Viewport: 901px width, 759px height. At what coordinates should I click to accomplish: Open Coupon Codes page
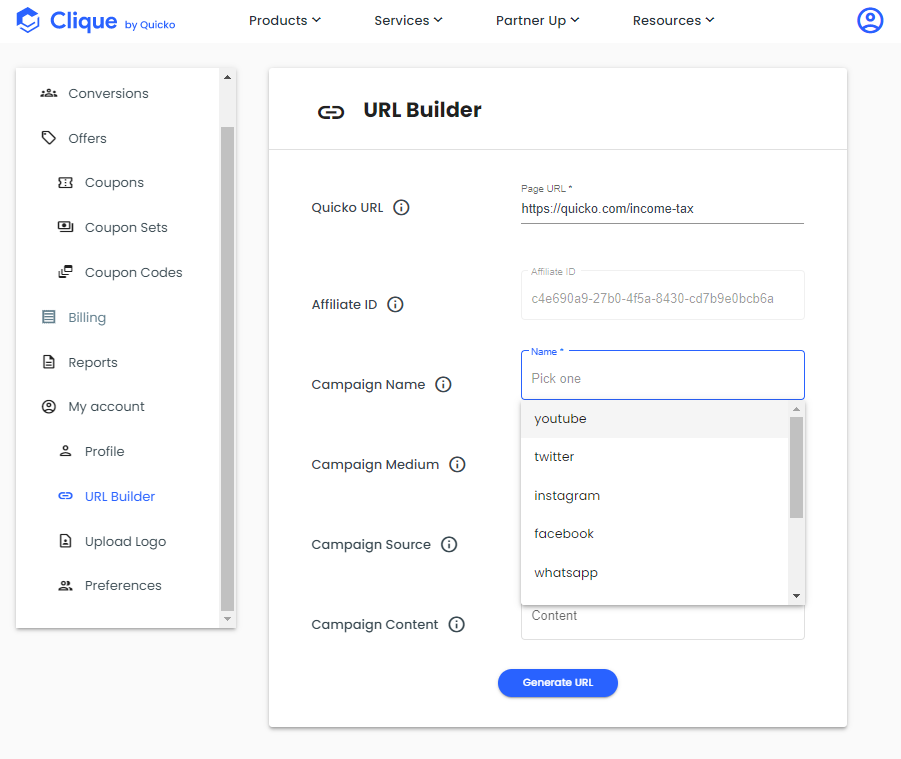click(134, 272)
